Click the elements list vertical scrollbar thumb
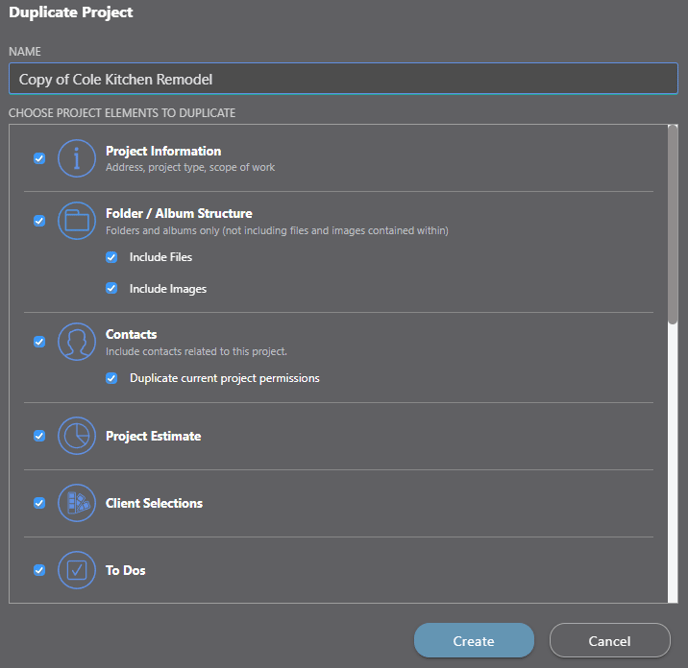 (673, 225)
